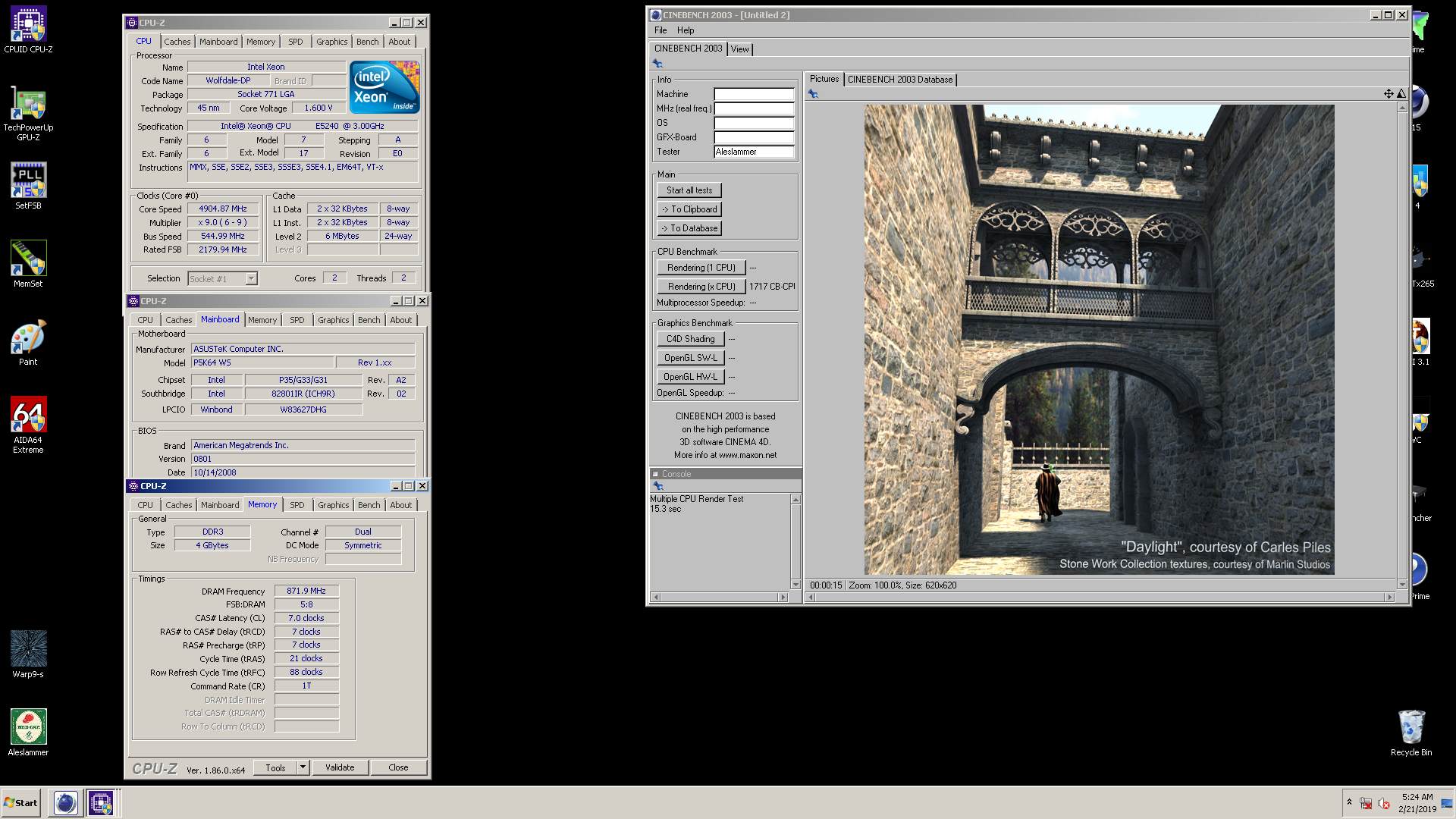Screen dimensions: 1456x819
Task: Click the small square toggle beside Console title
Action: coord(655,474)
